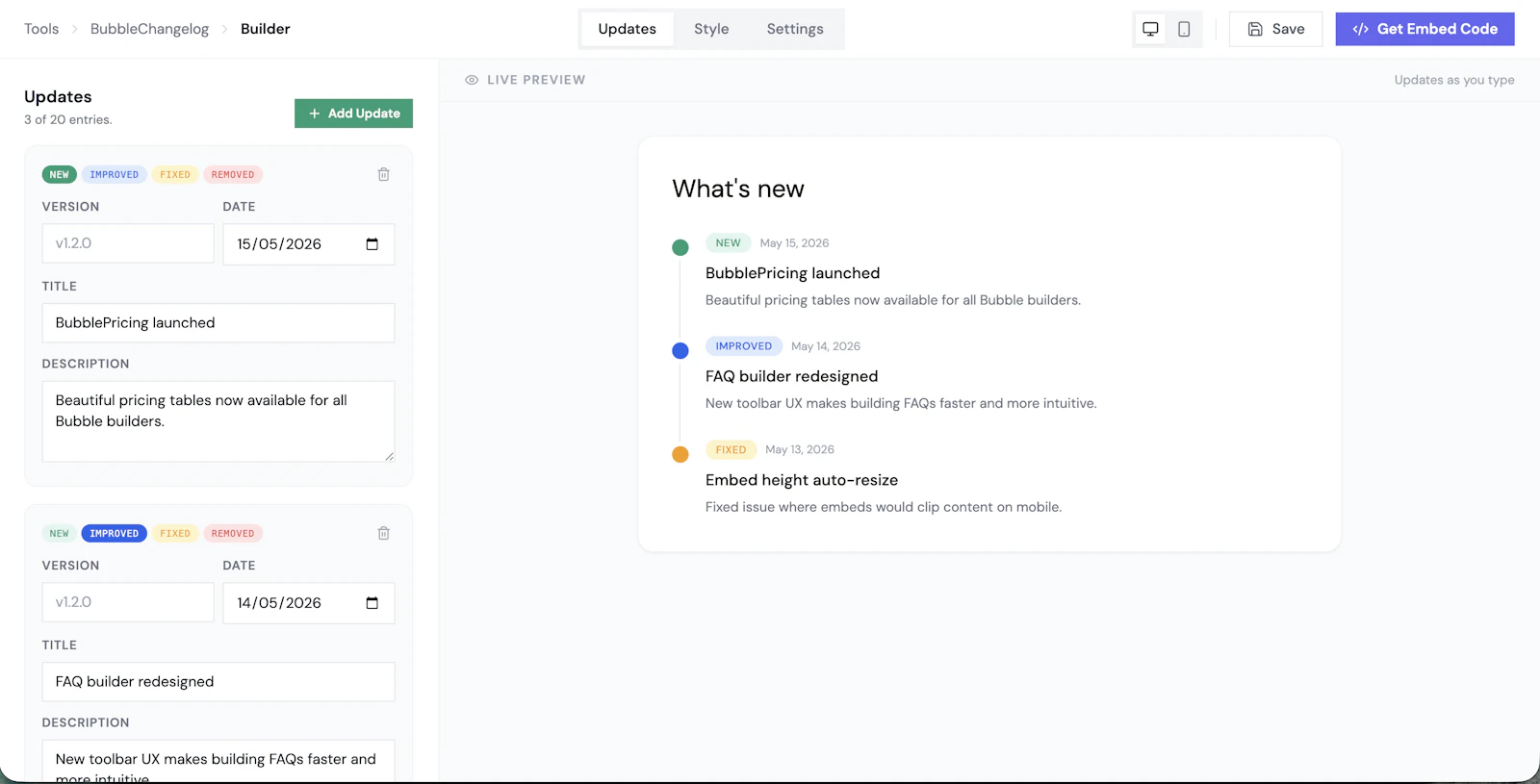The height and width of the screenshot is (784, 1540).
Task: Select FIXED tag in first entry
Action: (x=175, y=174)
